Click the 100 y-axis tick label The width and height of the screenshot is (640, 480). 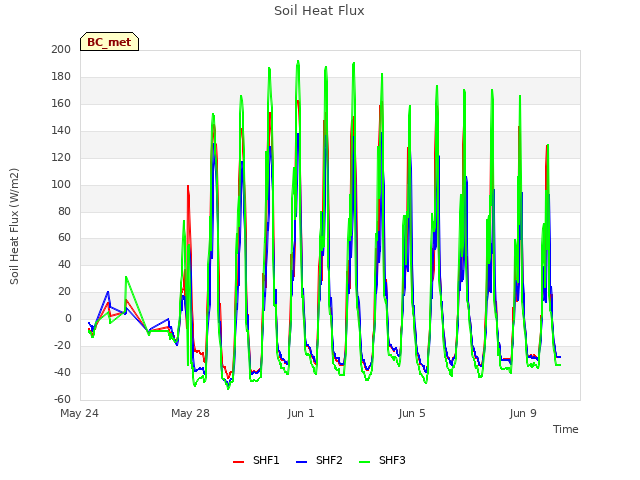click(x=61, y=184)
